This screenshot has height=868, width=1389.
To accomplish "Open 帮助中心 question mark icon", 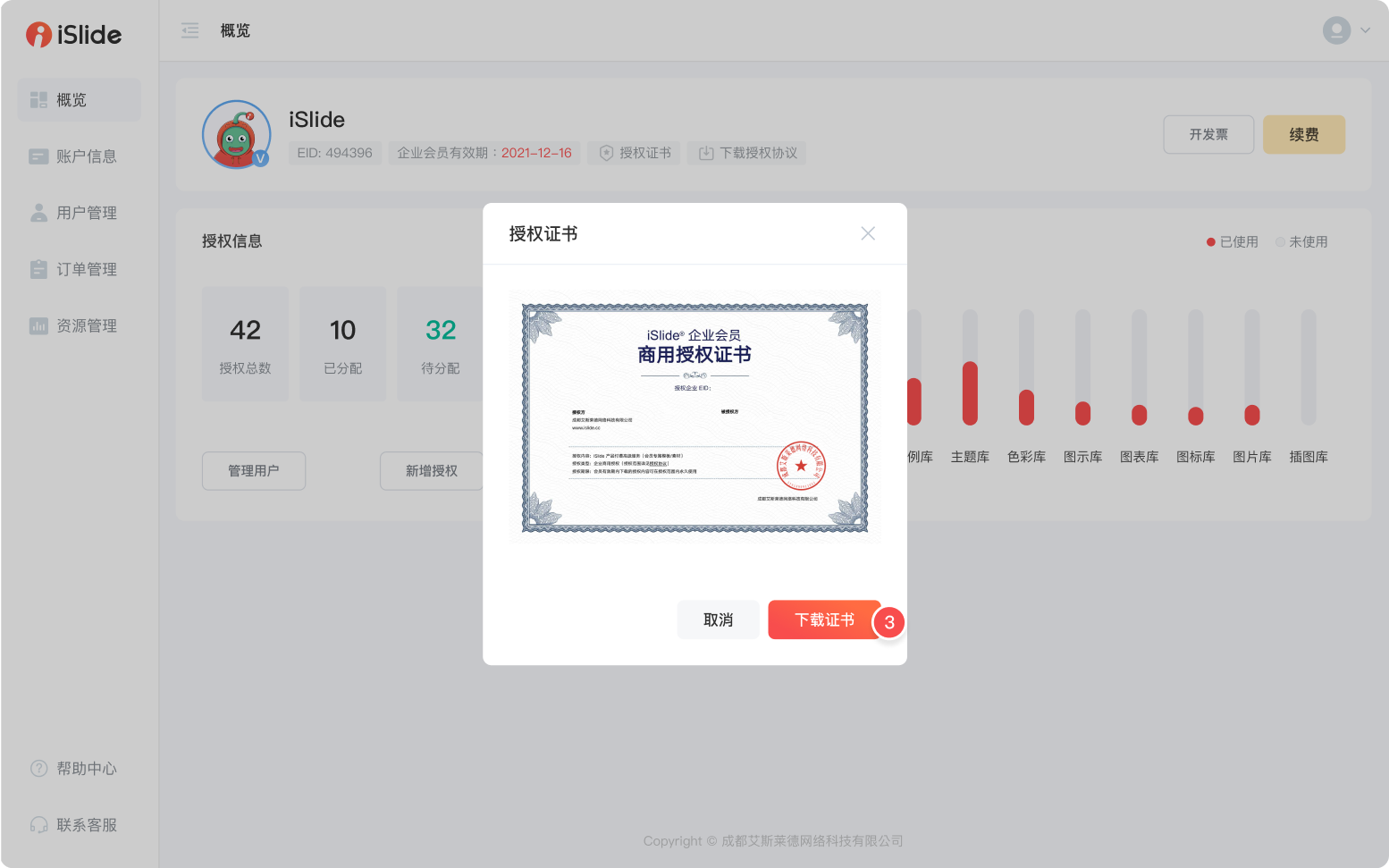I will click(x=38, y=769).
